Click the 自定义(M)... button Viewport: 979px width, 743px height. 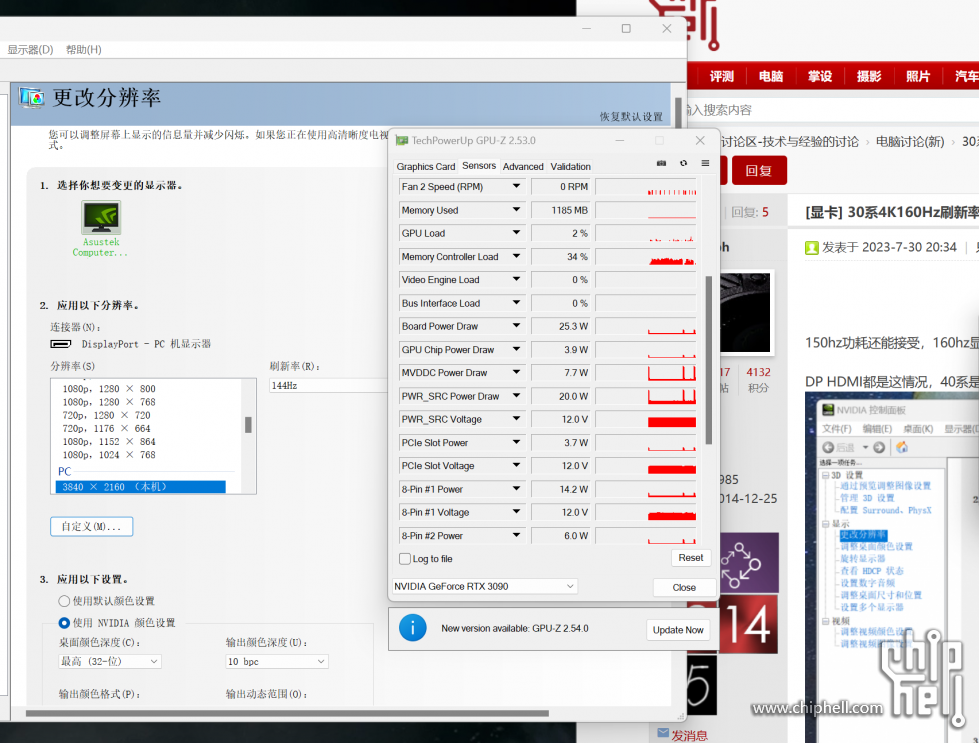pos(92,526)
